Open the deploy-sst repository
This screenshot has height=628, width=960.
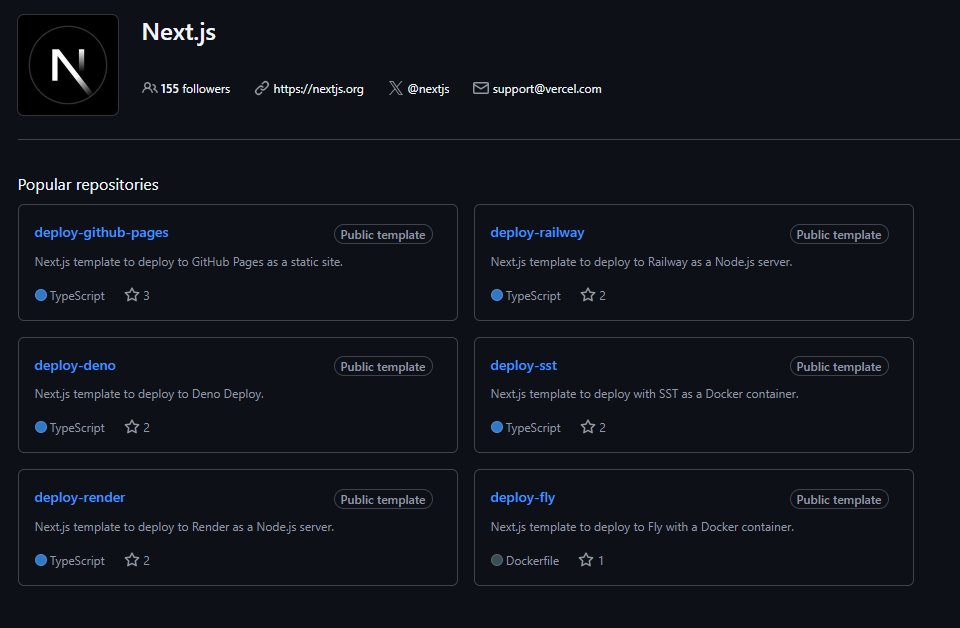(x=523, y=365)
